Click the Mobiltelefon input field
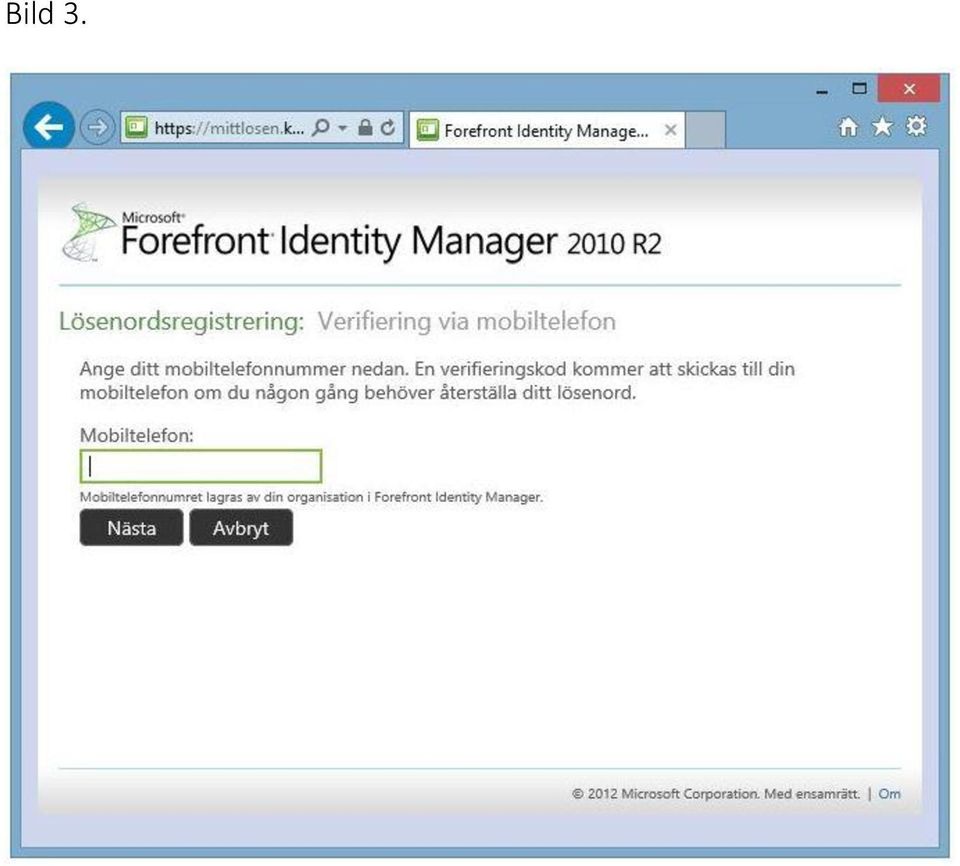Image resolution: width=960 pixels, height=866 pixels. (201, 466)
